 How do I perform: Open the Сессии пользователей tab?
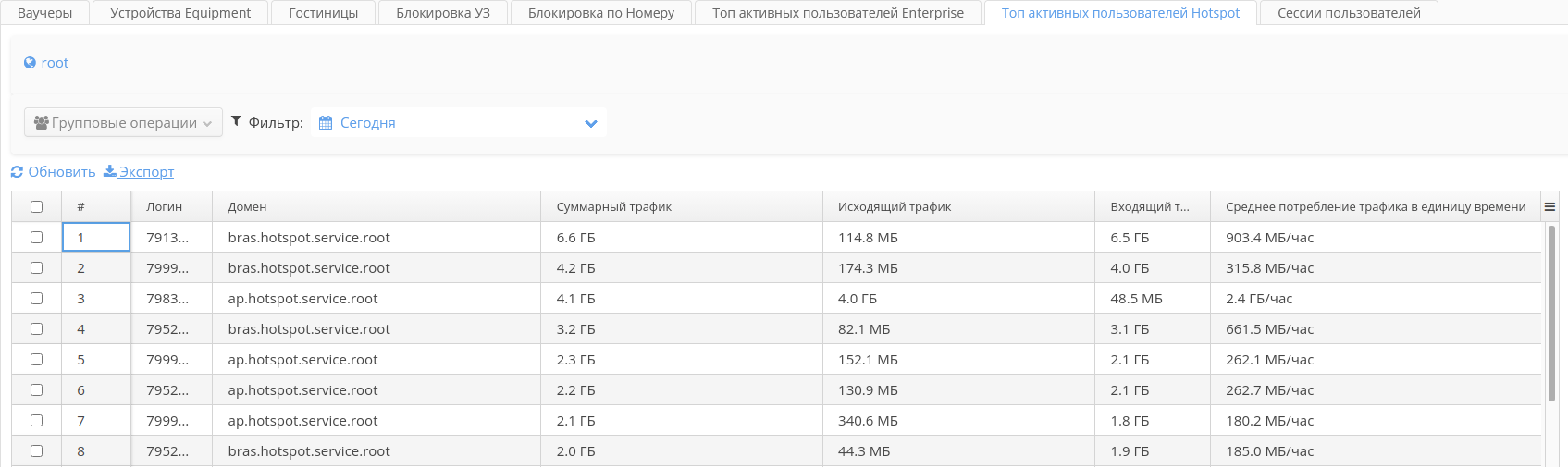click(x=1349, y=13)
